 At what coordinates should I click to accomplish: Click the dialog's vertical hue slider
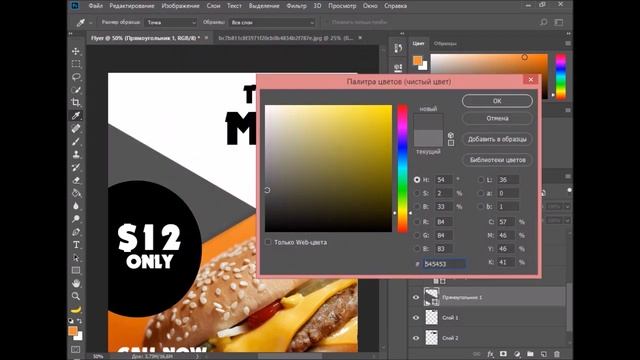point(402,168)
